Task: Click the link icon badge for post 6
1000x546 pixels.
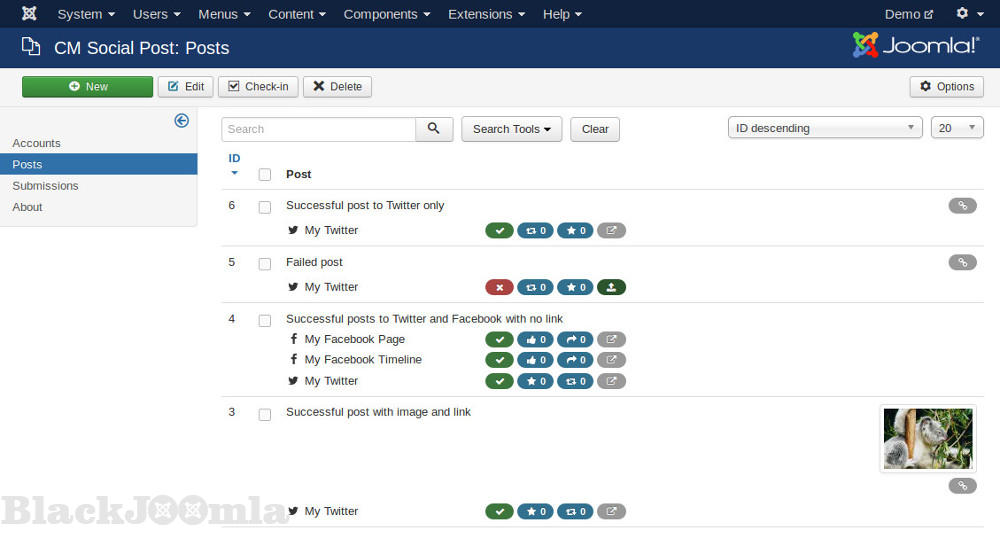Action: click(962, 206)
